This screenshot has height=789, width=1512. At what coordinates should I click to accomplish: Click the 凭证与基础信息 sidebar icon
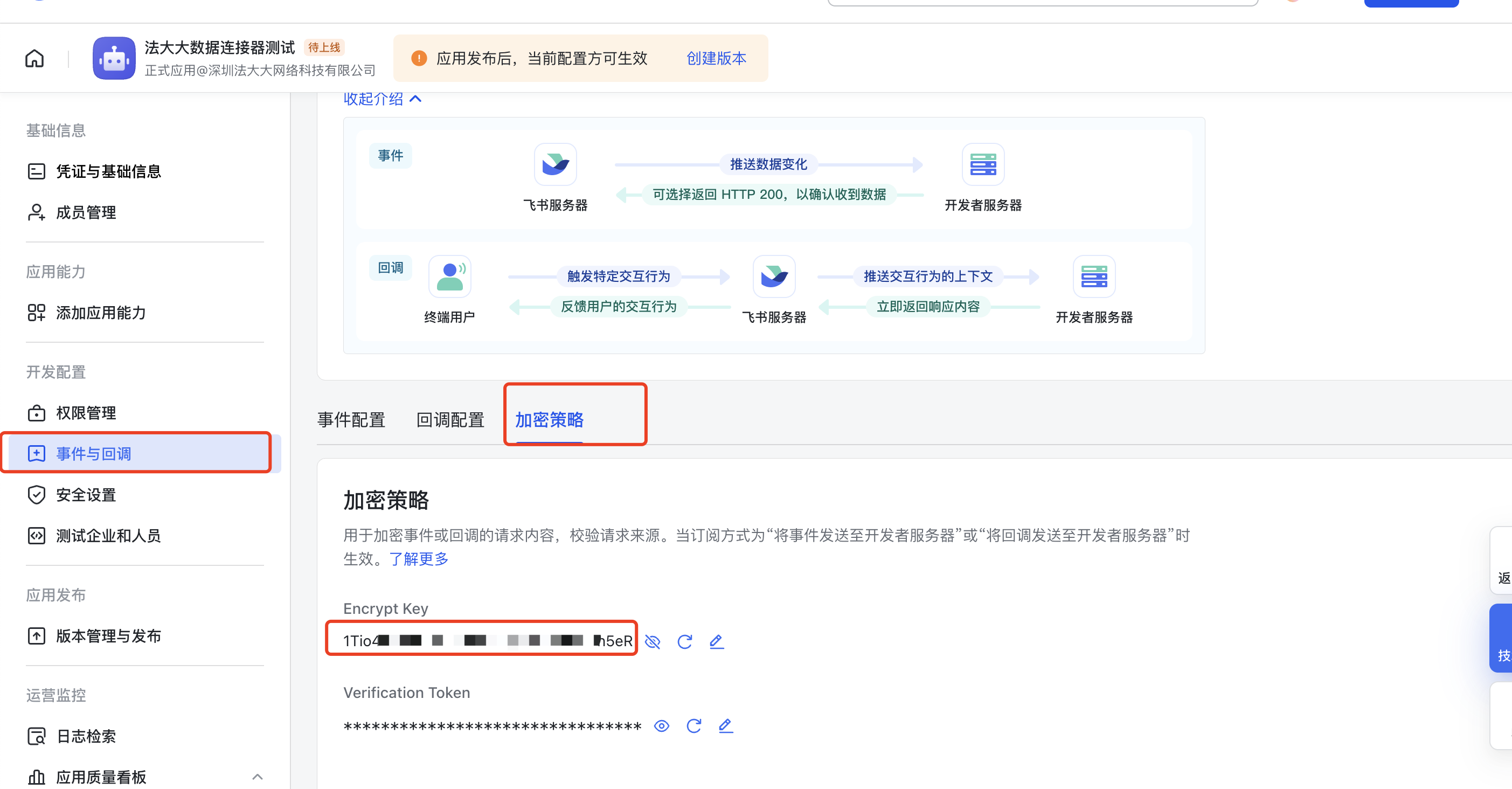[37, 171]
